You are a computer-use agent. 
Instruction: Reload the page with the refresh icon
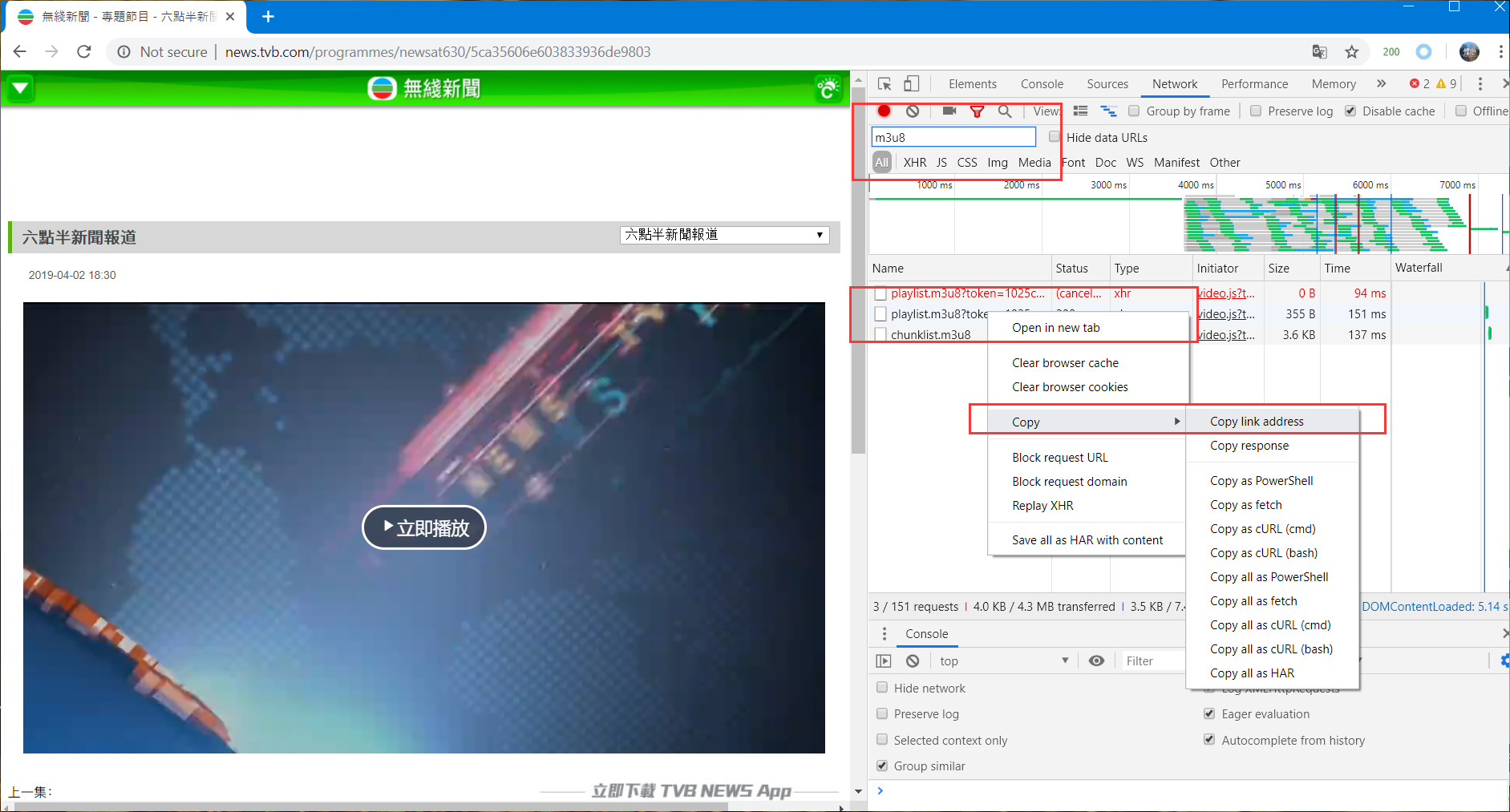84,52
